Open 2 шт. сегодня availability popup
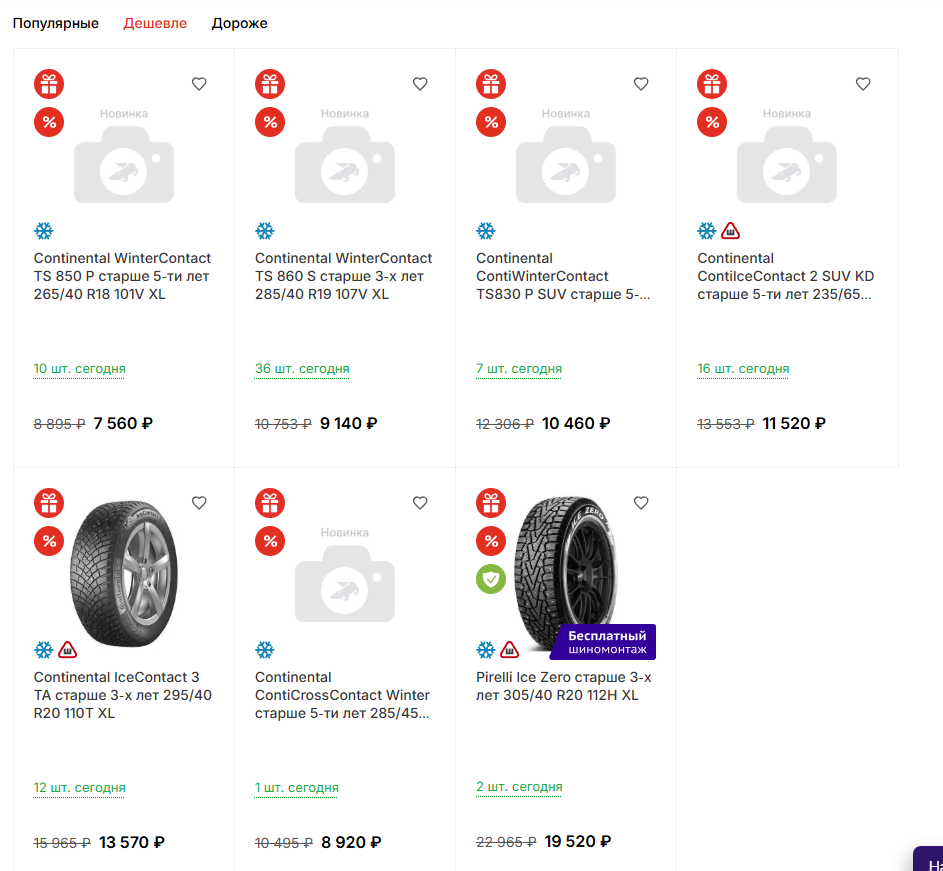943x871 pixels. [519, 787]
